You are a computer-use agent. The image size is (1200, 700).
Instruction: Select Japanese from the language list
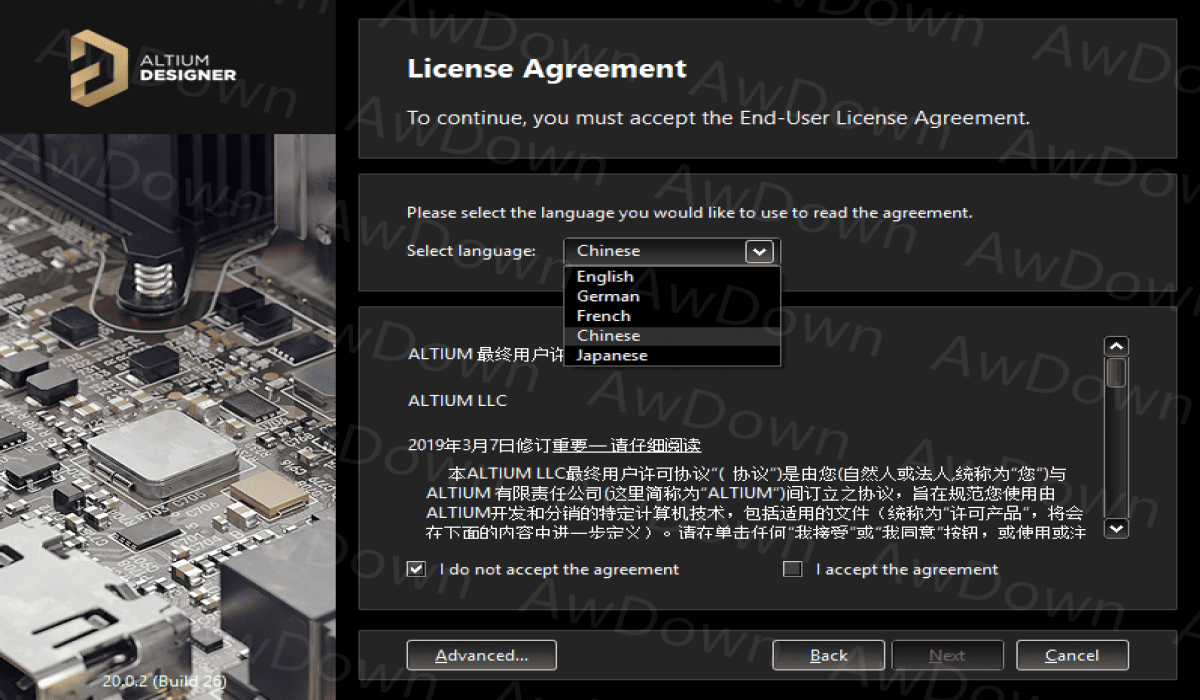coord(612,355)
